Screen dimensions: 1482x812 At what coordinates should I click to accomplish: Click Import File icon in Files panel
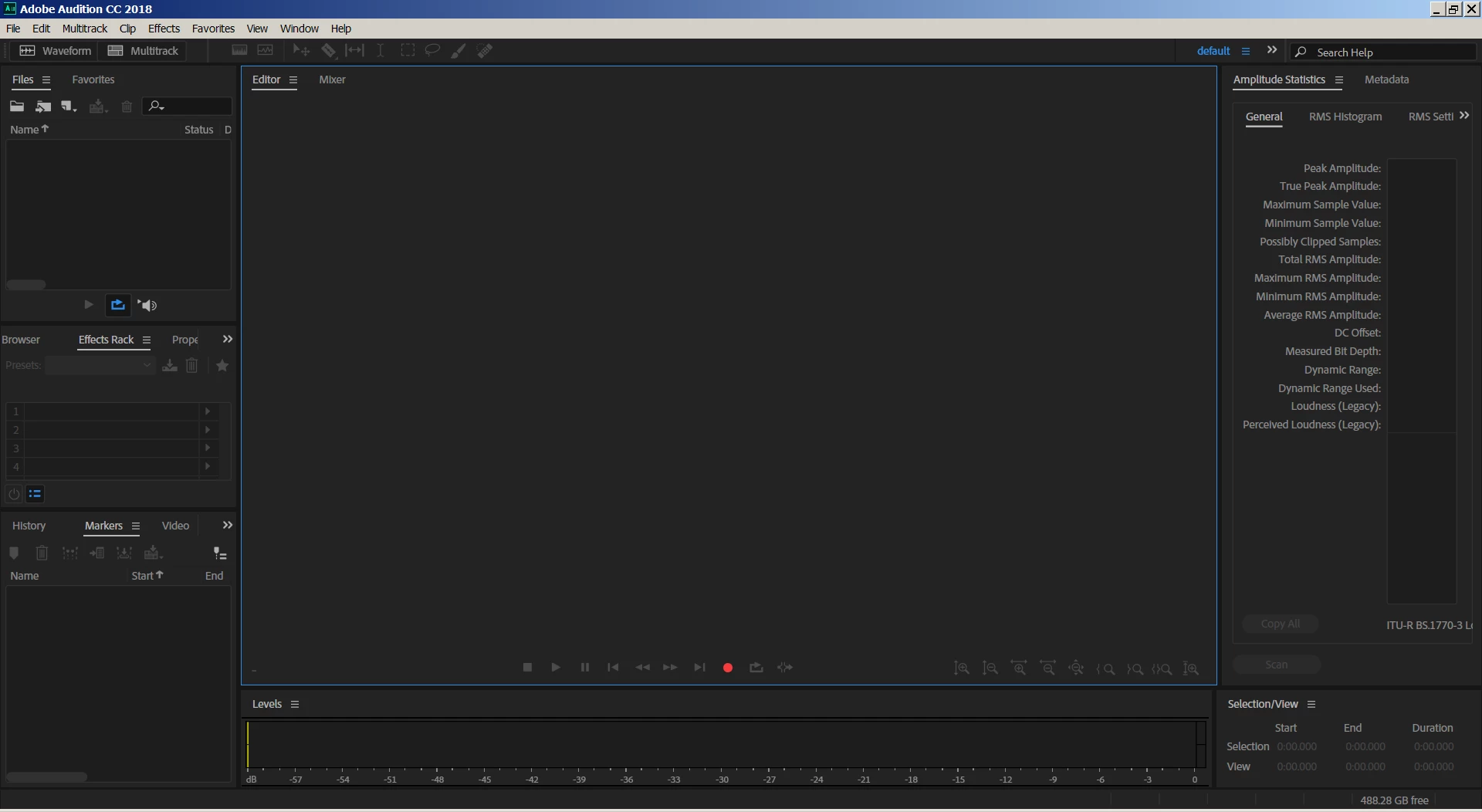[43, 107]
